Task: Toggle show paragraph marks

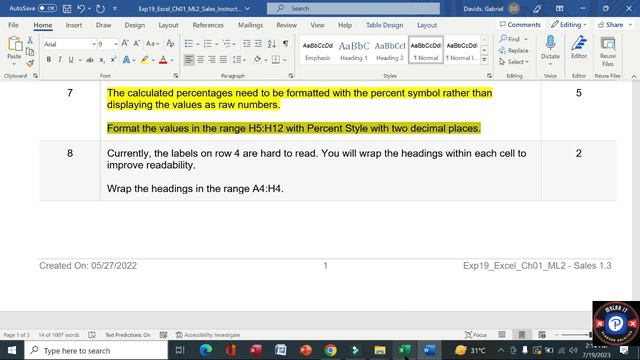Action: tap(285, 43)
